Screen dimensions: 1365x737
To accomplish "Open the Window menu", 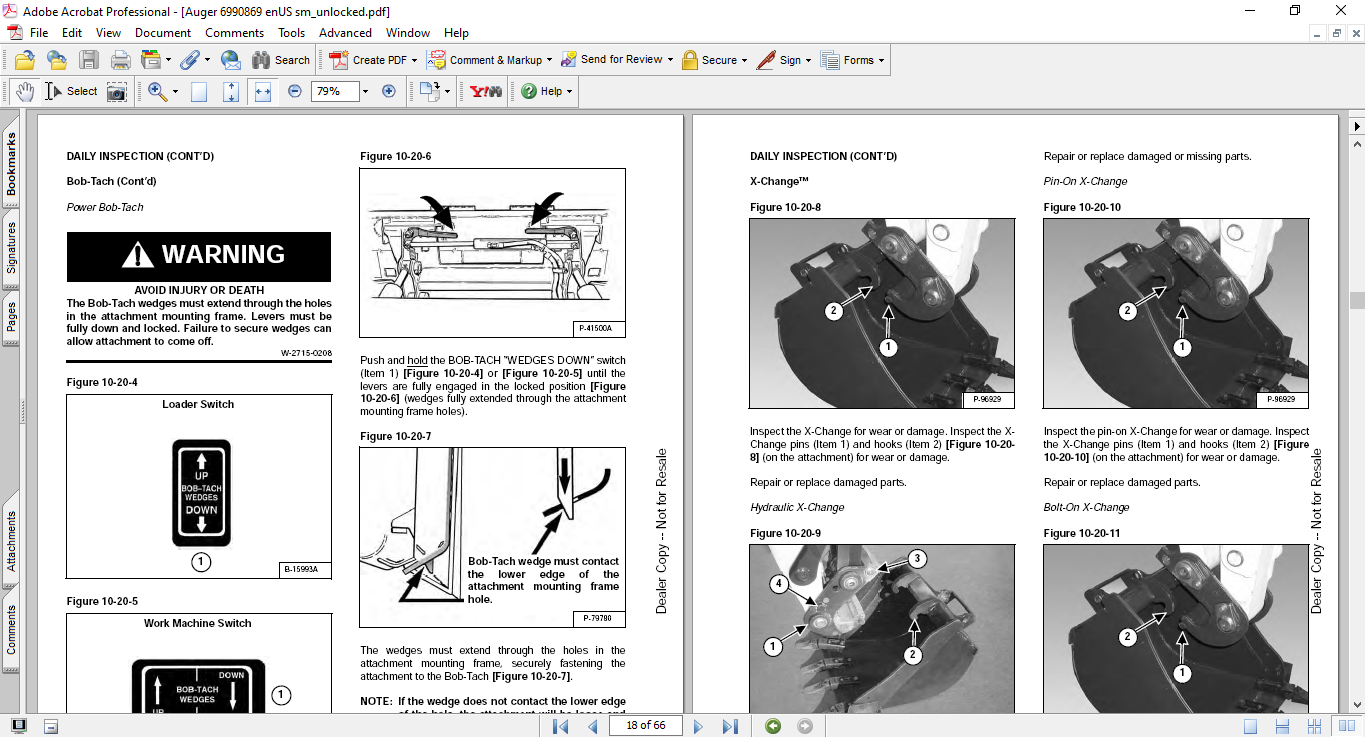I will pos(408,33).
